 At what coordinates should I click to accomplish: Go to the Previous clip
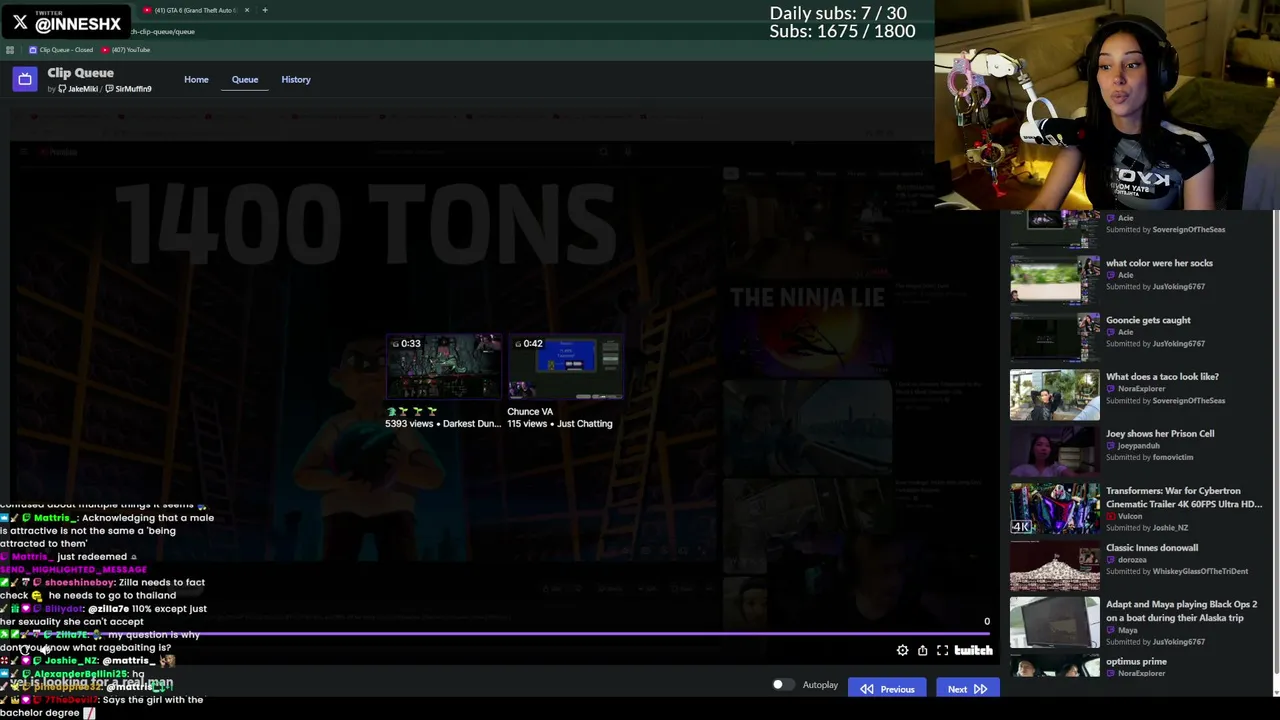coord(887,689)
